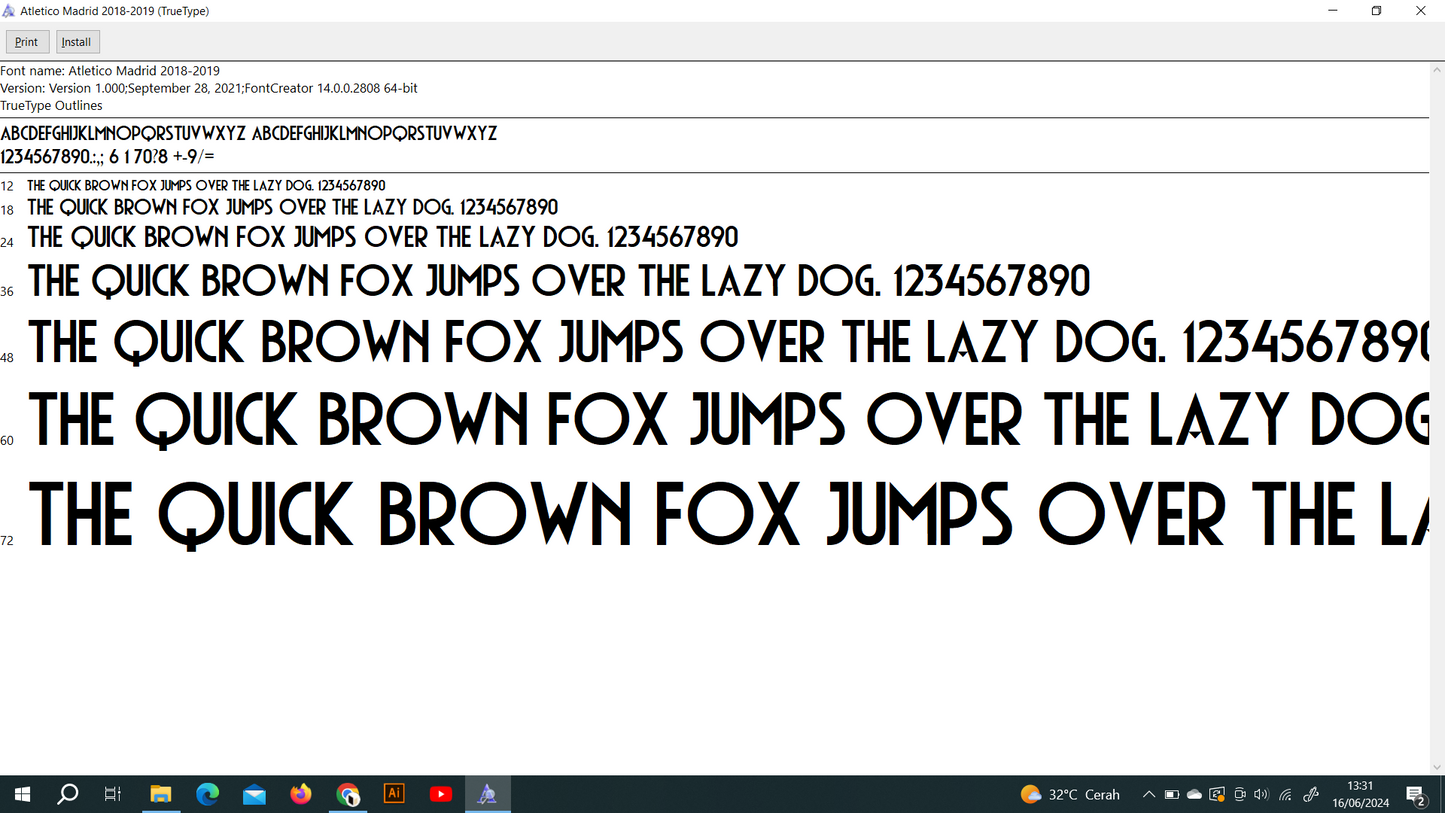Viewport: 1445px width, 813px height.
Task: Open Adobe Illustrator from taskbar
Action: click(x=394, y=794)
